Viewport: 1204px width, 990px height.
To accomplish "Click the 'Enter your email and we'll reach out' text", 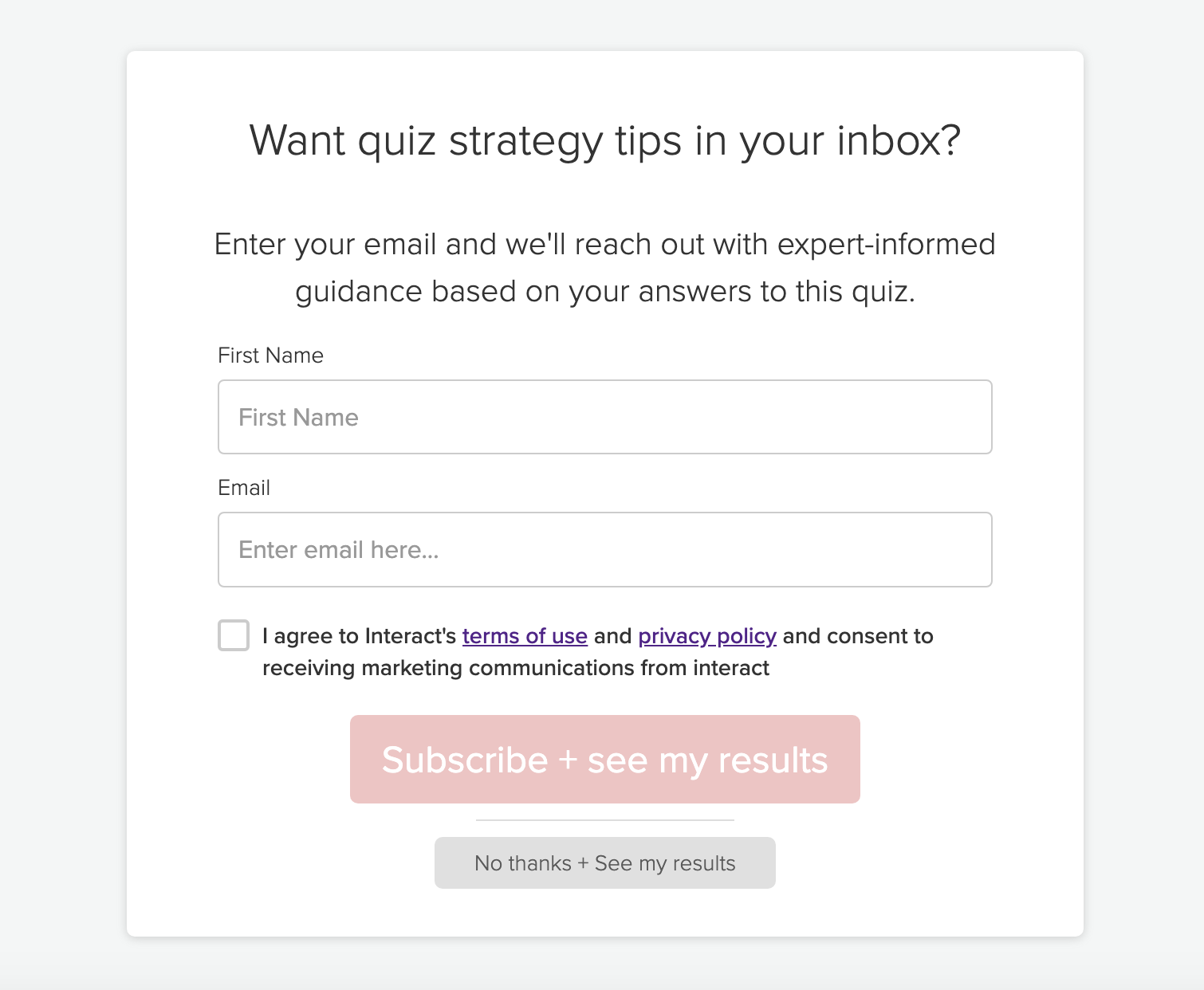I will click(604, 244).
